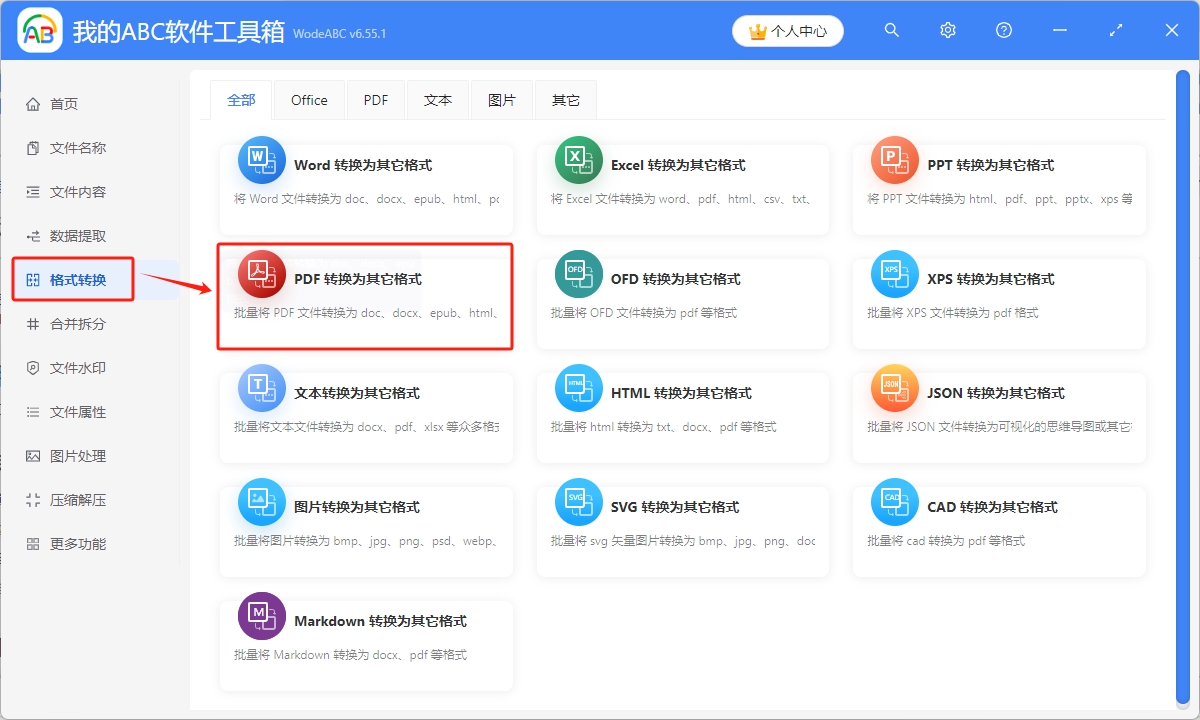The width and height of the screenshot is (1200, 720).
Task: Open the search magnifier in title bar
Action: click(x=892, y=31)
